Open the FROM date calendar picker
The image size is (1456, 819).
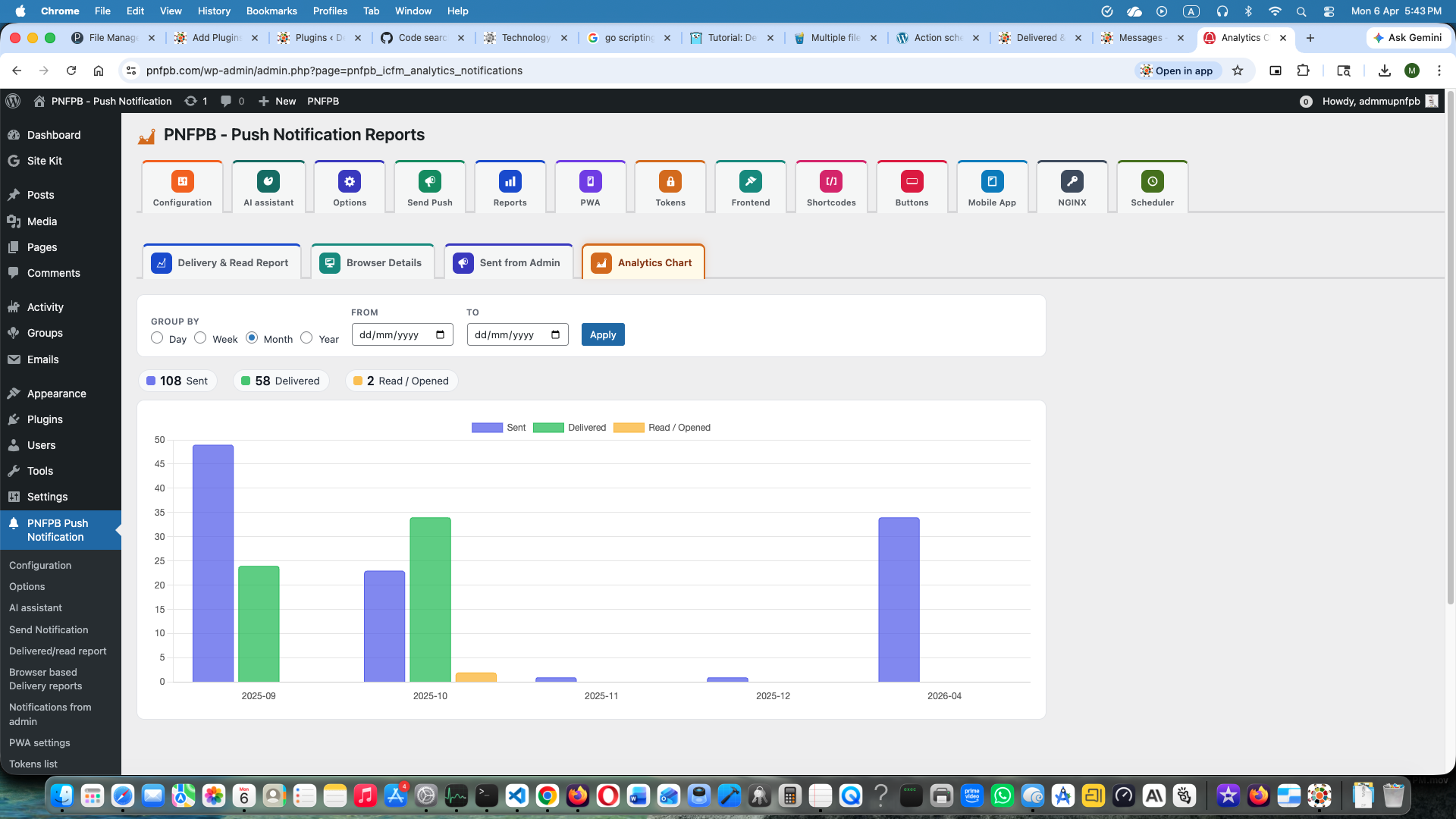click(441, 335)
